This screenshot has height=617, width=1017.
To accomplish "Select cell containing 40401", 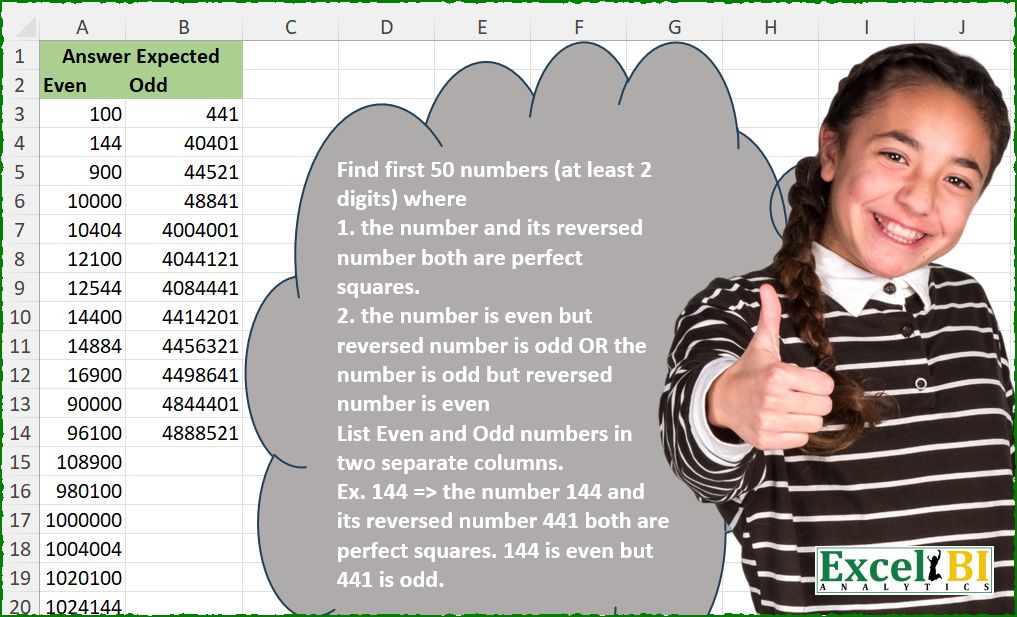I will 184,143.
